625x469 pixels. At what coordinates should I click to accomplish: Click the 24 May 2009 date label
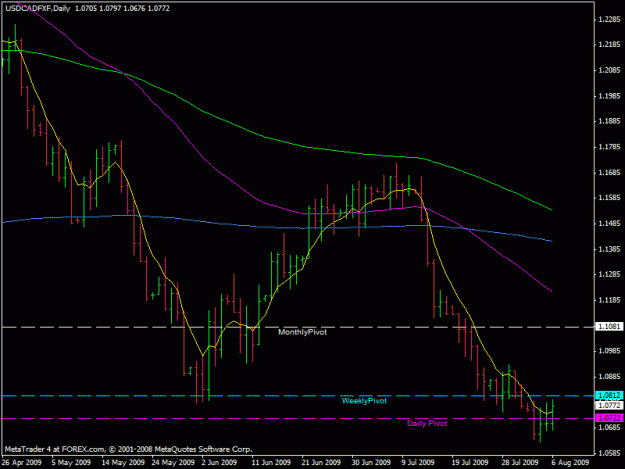(173, 463)
